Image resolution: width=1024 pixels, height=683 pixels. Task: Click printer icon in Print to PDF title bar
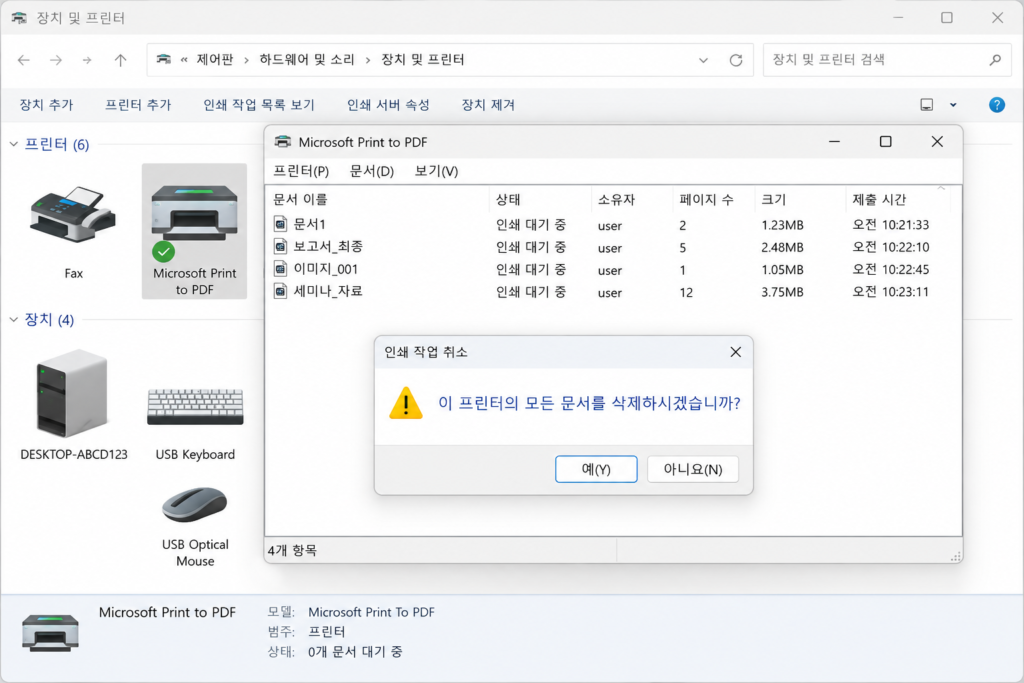point(283,142)
